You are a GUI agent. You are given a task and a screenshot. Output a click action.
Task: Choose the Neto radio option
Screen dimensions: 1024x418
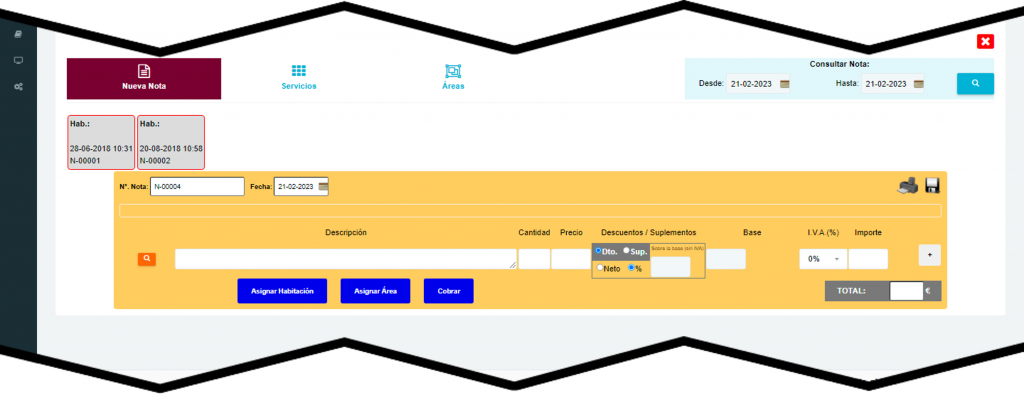600,268
